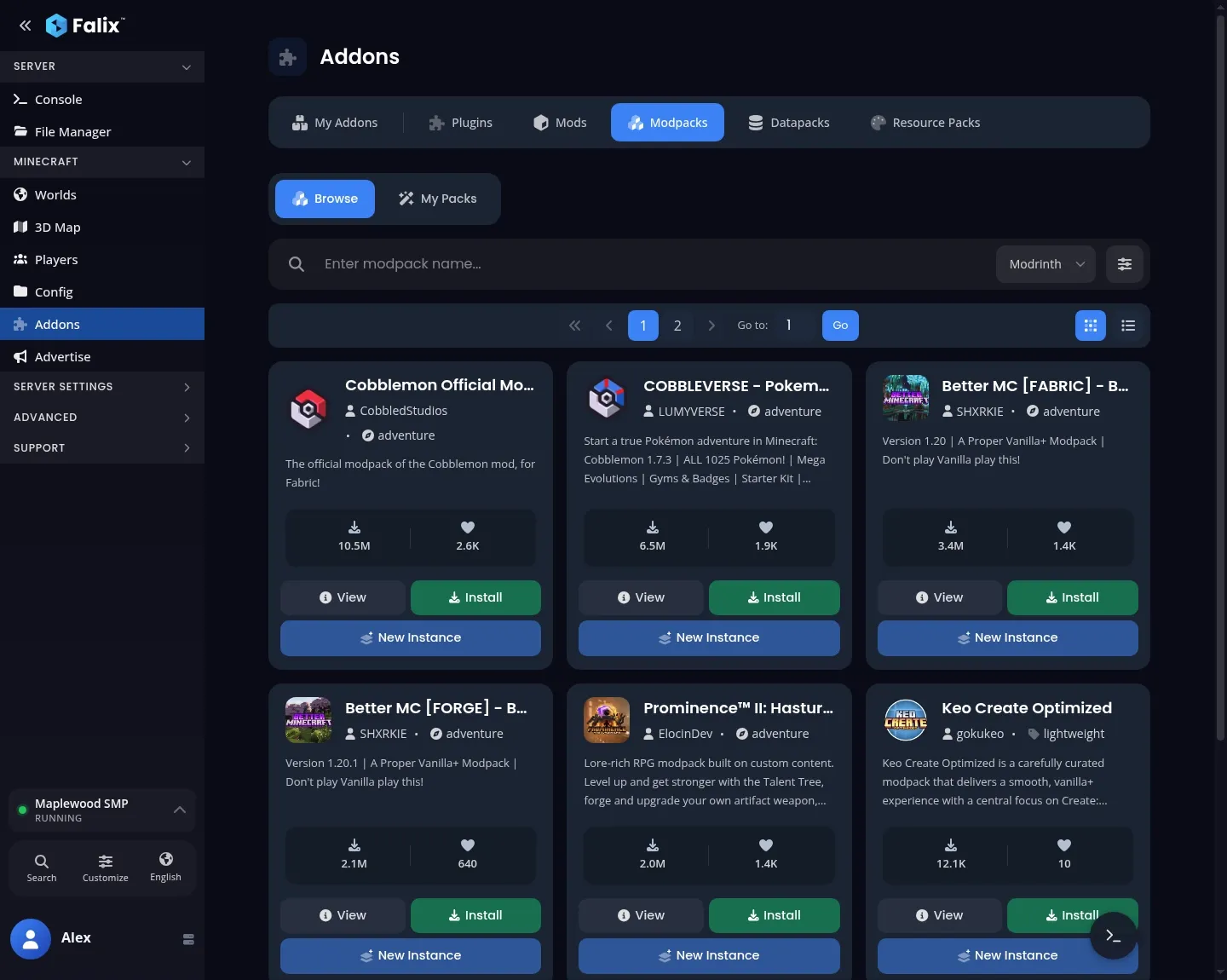Go to previous page arrow
This screenshot has height=980, width=1227.
[609, 326]
